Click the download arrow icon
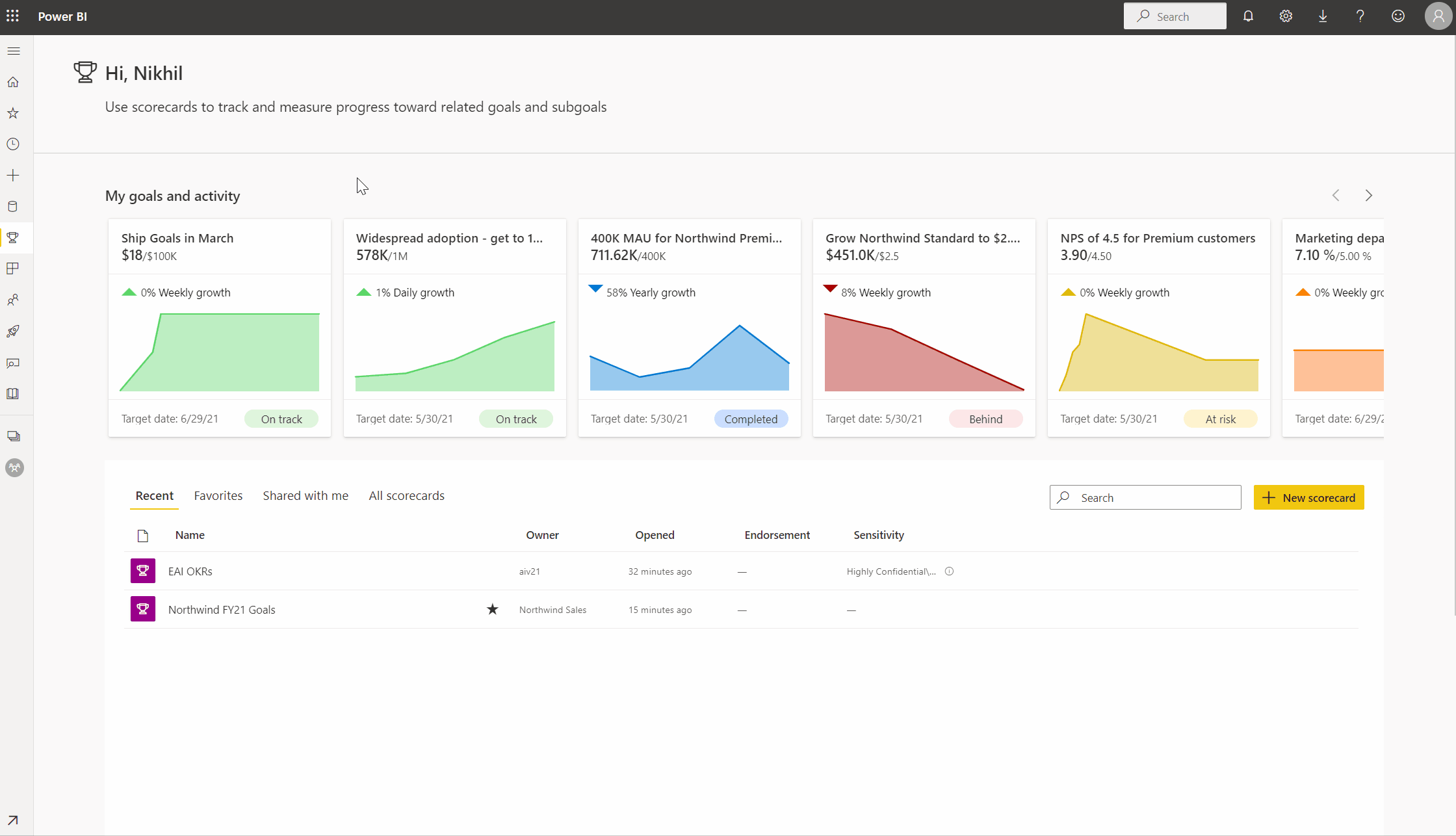Image resolution: width=1456 pixels, height=836 pixels. (x=1323, y=16)
